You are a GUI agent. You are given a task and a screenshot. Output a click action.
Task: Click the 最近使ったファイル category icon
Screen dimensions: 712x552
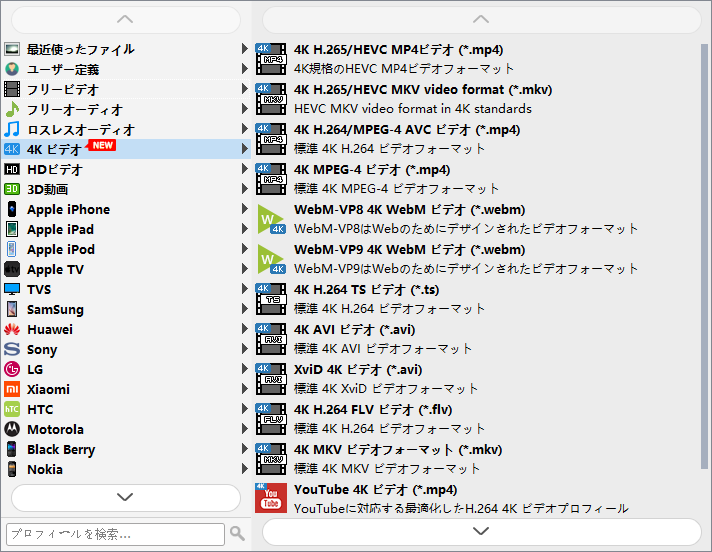pos(12,49)
